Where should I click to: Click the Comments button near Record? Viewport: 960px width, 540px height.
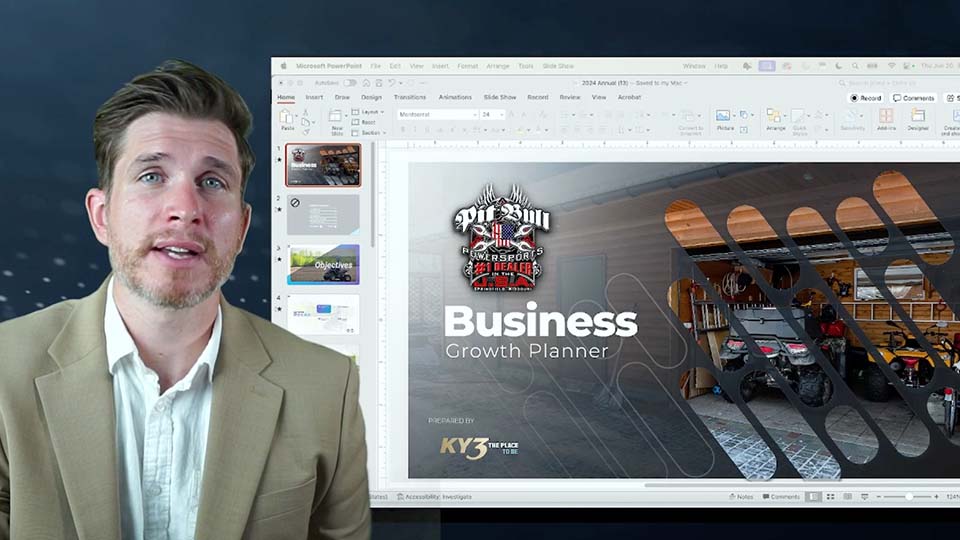coord(914,98)
